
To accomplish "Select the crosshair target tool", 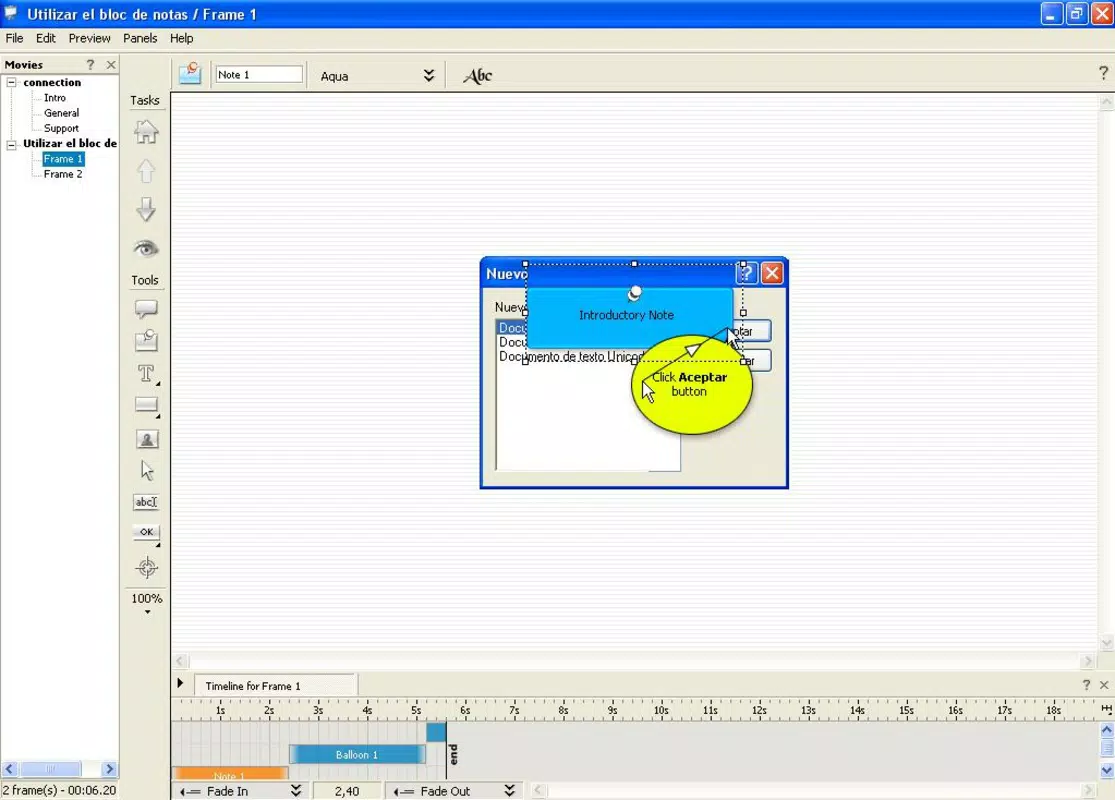I will point(146,567).
